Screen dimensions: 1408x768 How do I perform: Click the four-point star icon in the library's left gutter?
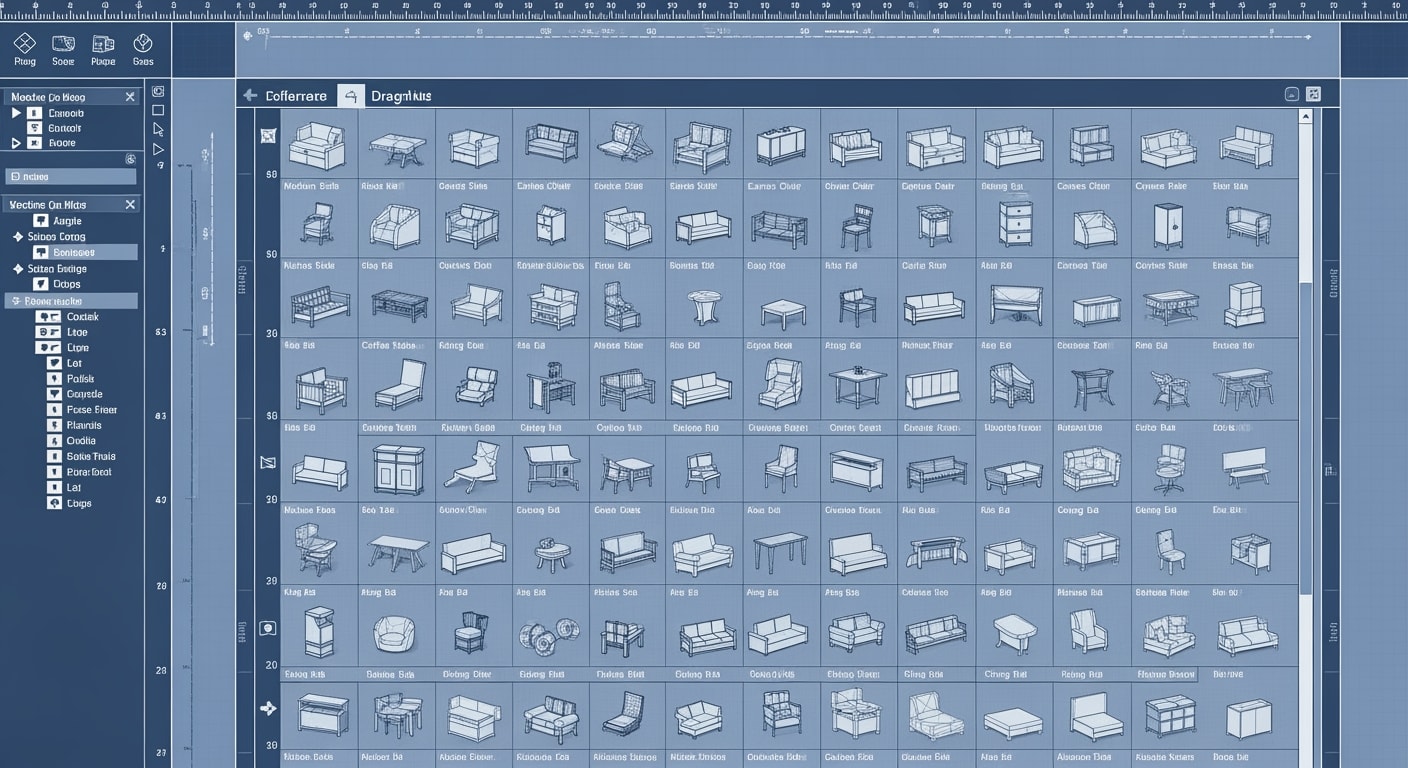pyautogui.click(x=267, y=708)
